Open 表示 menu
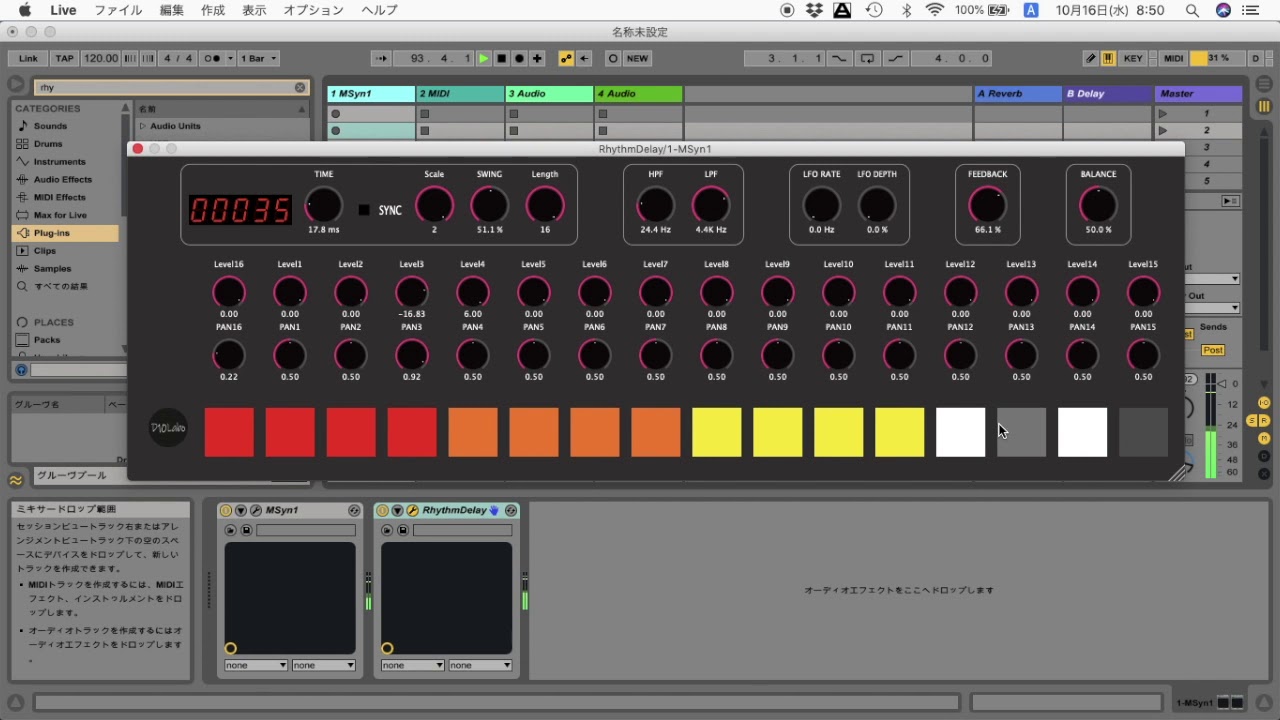Image resolution: width=1280 pixels, height=720 pixels. (x=254, y=10)
